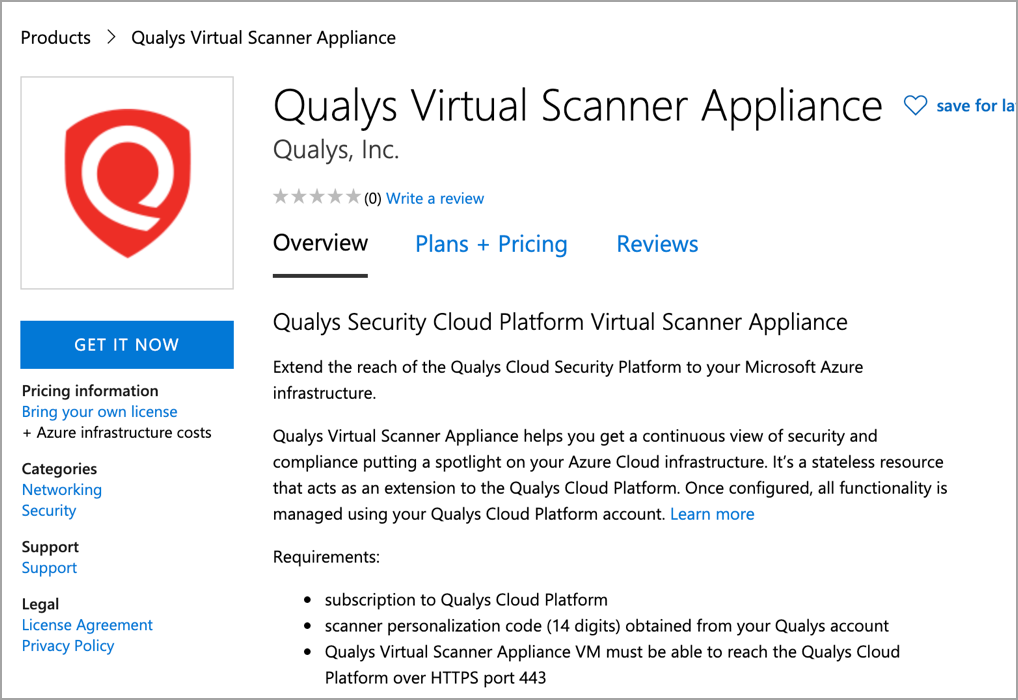Click the Qualys Virtual Scanner Appliance breadcrumb
This screenshot has height=700, width=1018.
pyautogui.click(x=264, y=38)
